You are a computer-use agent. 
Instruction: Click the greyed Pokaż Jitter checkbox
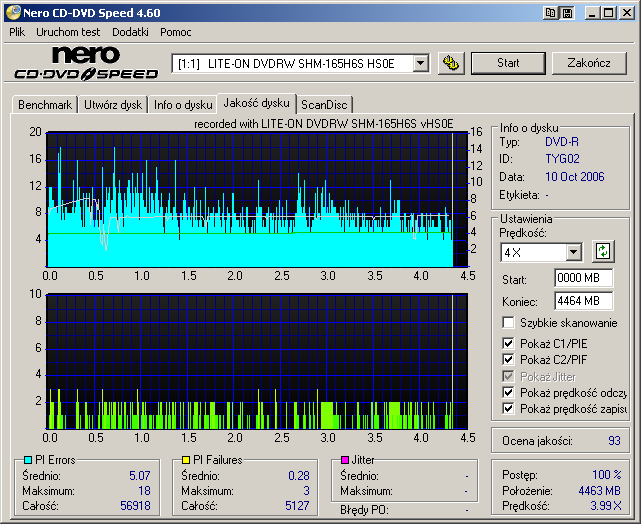pyautogui.click(x=508, y=376)
